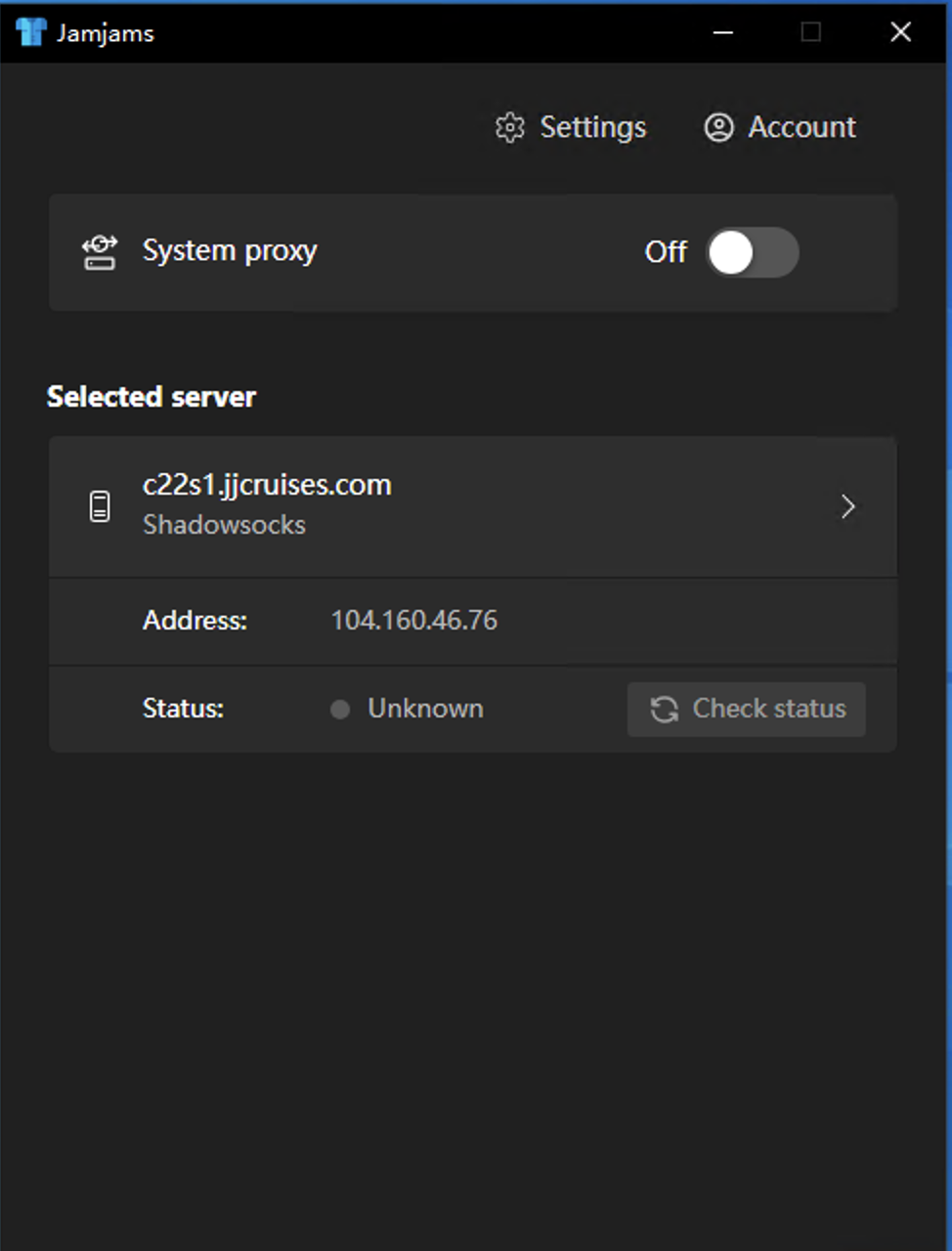952x1251 pixels.
Task: Open the c22s1.jjcruises.com server entry
Action: [x=267, y=486]
